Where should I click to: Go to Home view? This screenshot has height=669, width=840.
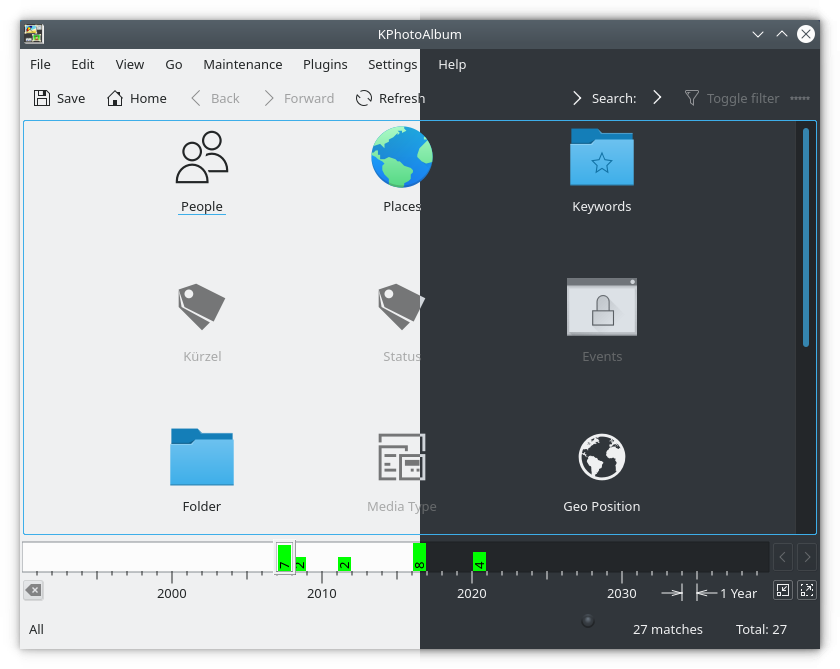tap(136, 98)
